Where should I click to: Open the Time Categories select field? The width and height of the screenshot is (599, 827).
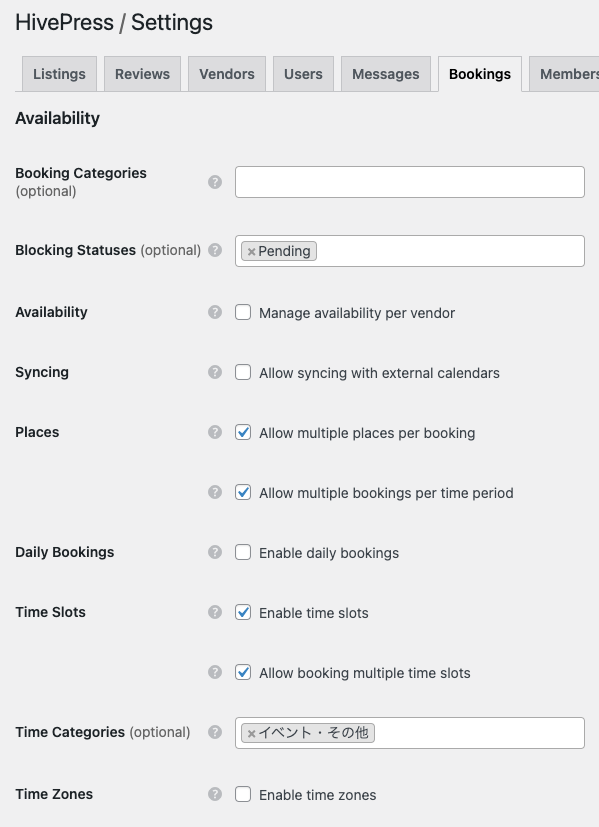[410, 733]
